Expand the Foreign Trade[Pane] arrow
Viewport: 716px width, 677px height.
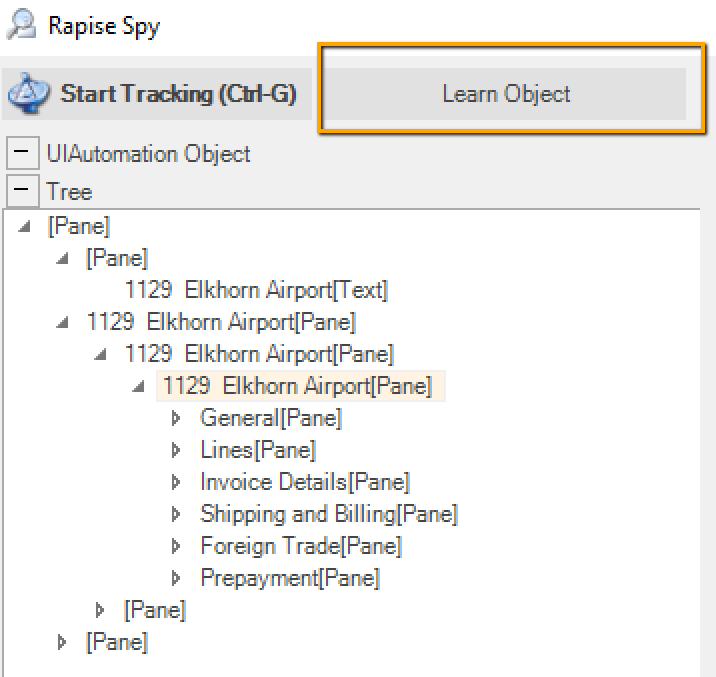click(x=177, y=546)
